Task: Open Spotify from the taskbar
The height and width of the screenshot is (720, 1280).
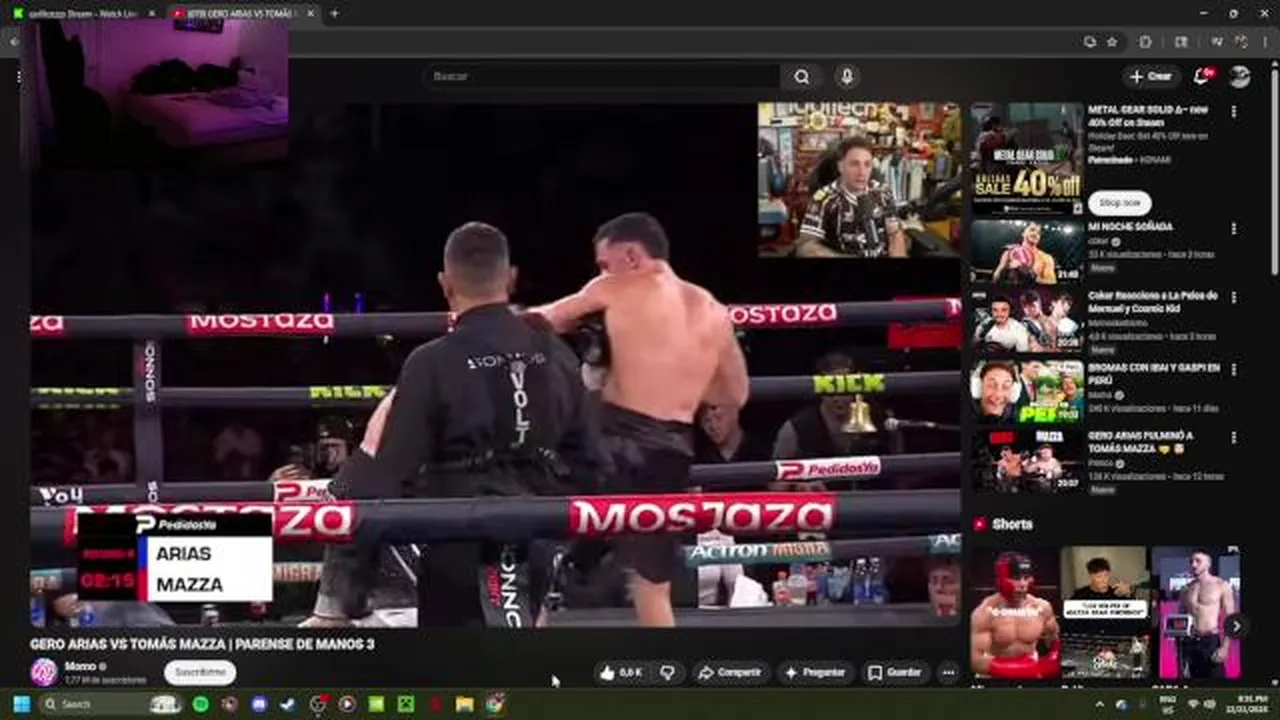Action: pyautogui.click(x=200, y=704)
